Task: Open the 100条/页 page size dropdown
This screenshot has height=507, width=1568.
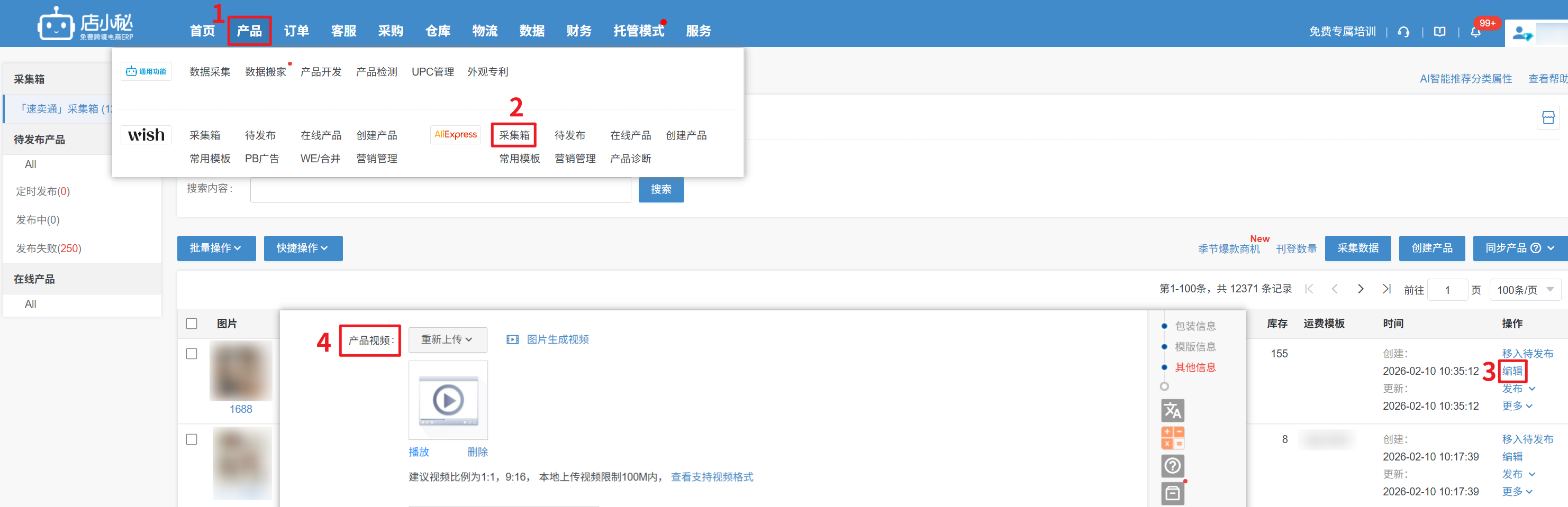Action: [1524, 290]
